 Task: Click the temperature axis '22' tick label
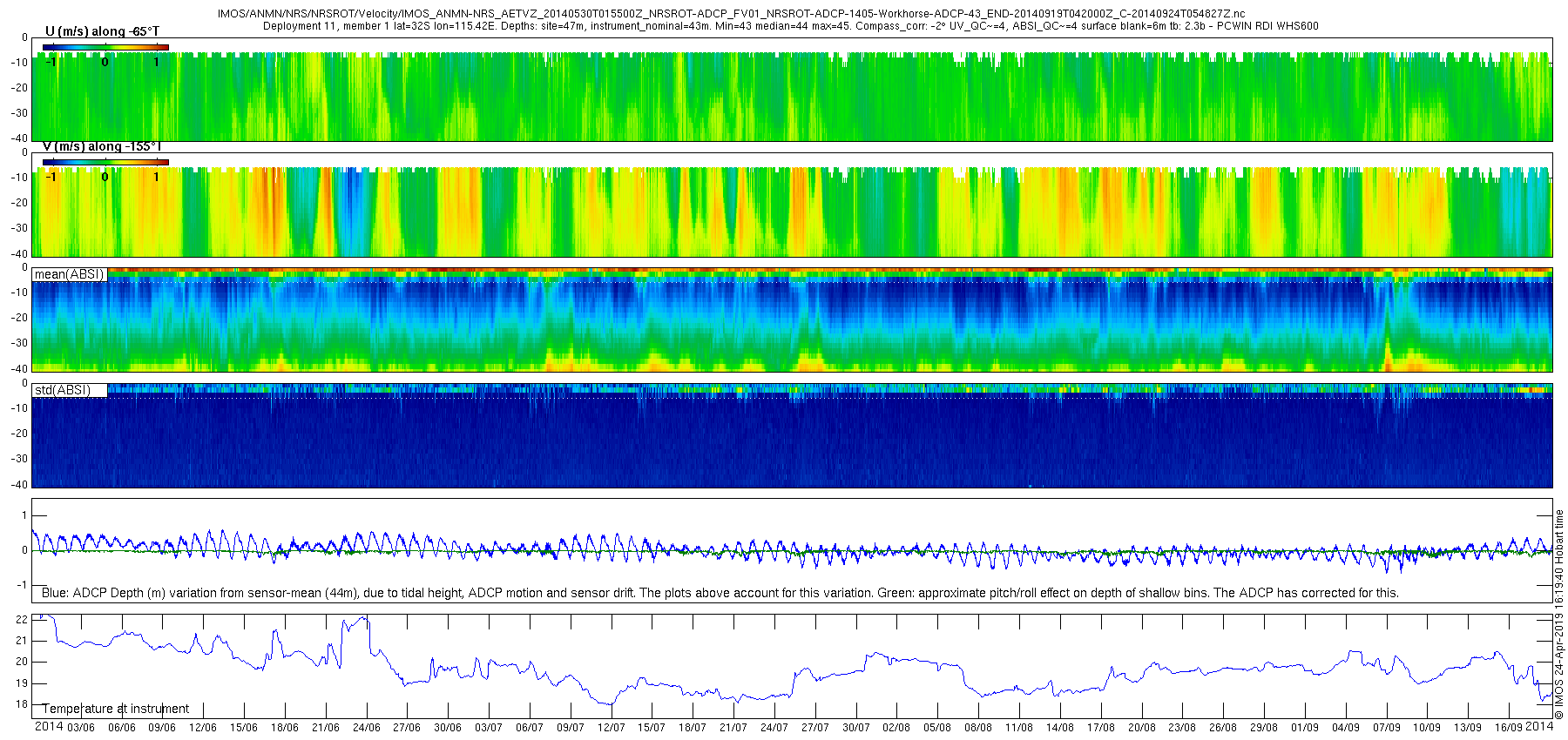pyautogui.click(x=23, y=620)
